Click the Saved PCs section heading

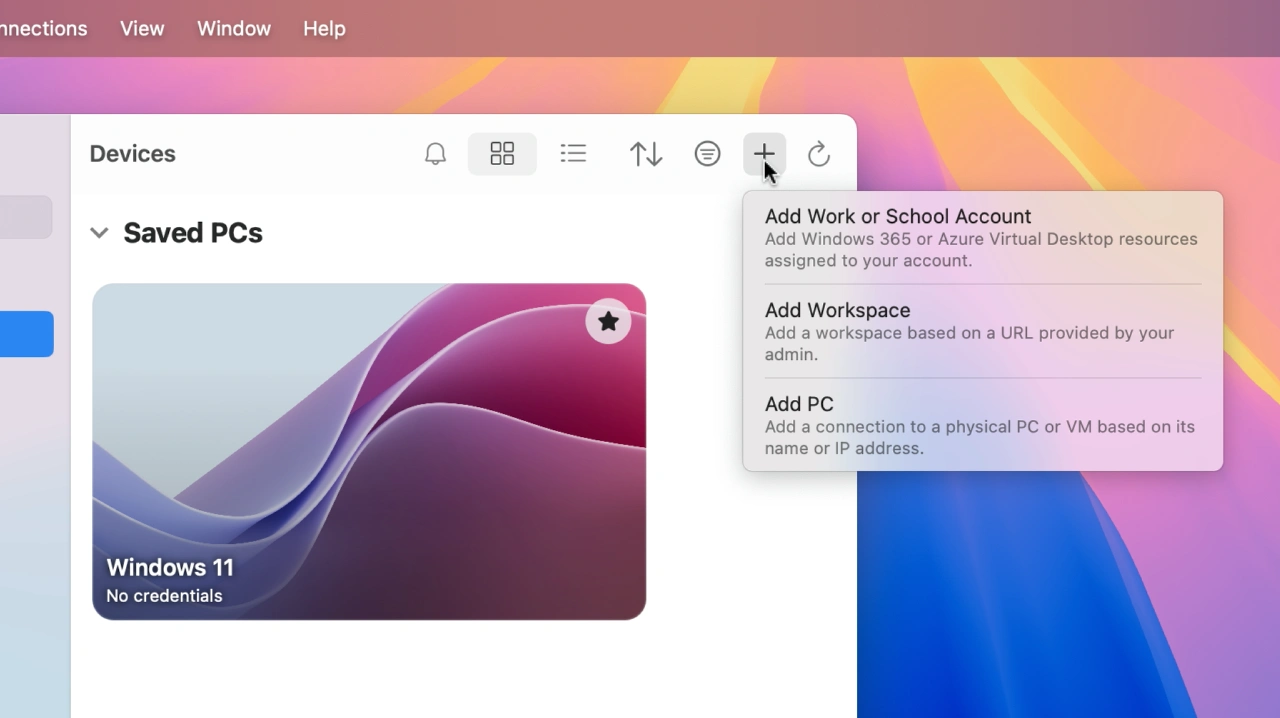192,233
